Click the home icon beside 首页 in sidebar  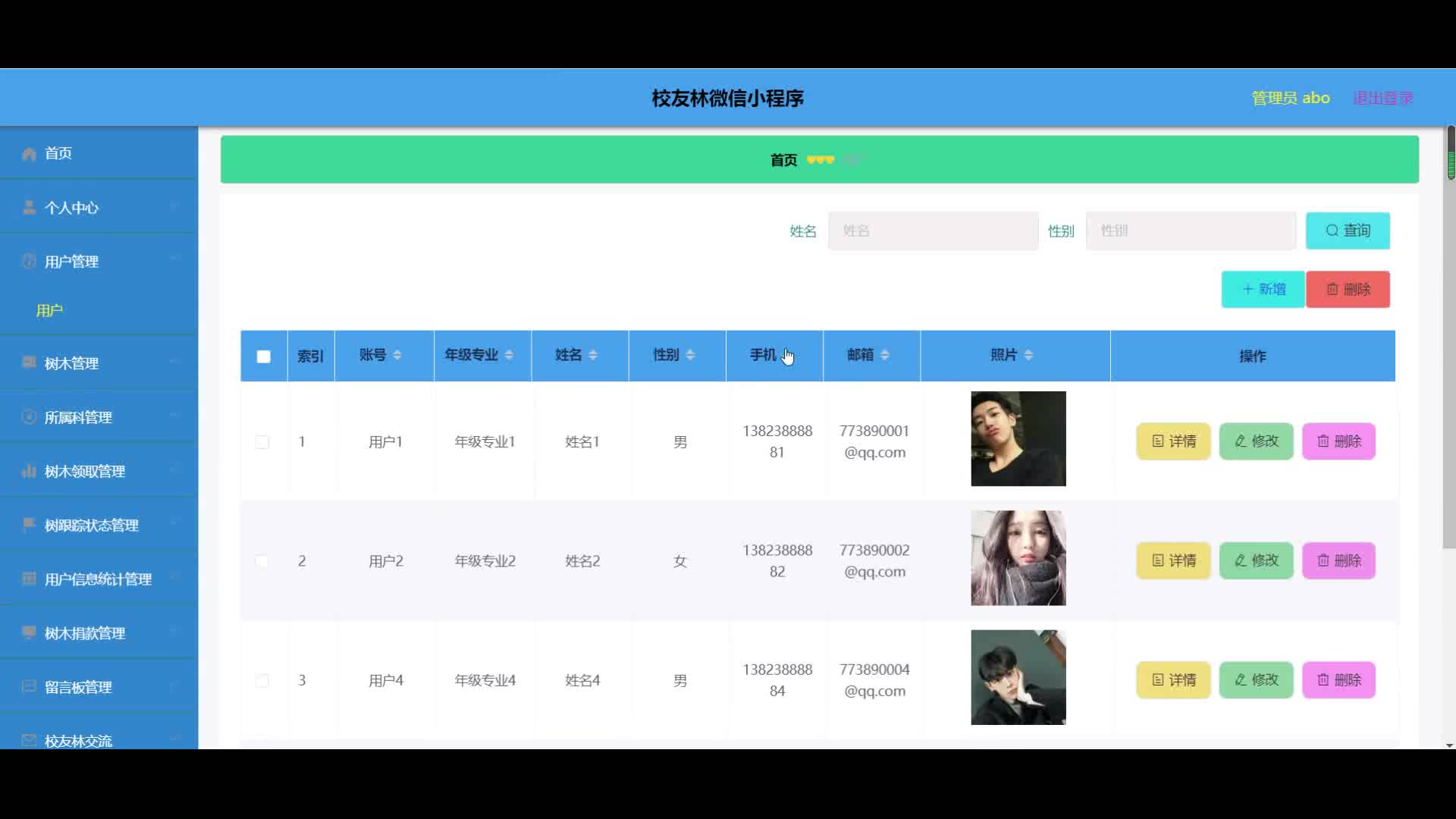pyautogui.click(x=29, y=154)
